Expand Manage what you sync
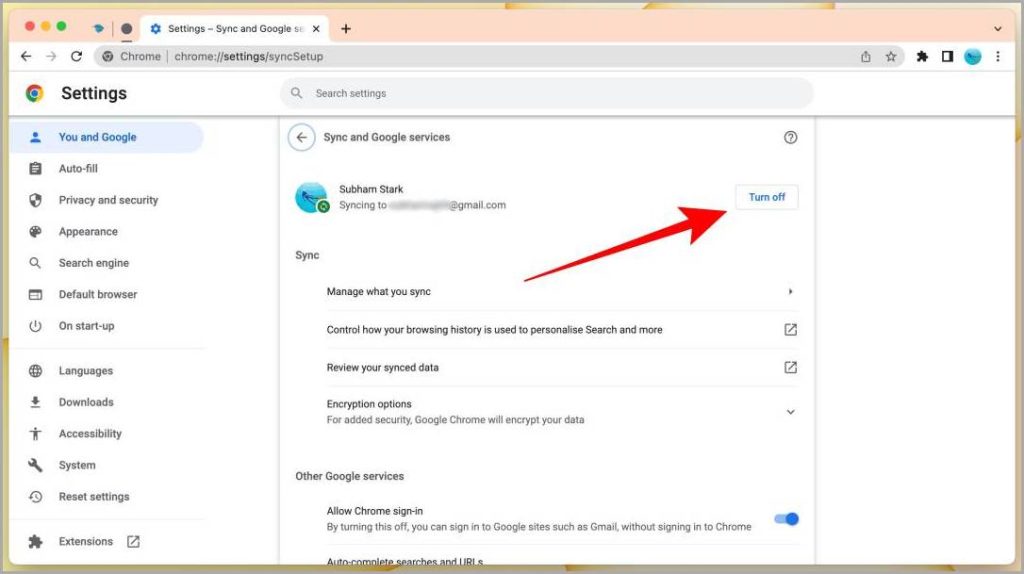Image resolution: width=1024 pixels, height=574 pixels. click(561, 292)
